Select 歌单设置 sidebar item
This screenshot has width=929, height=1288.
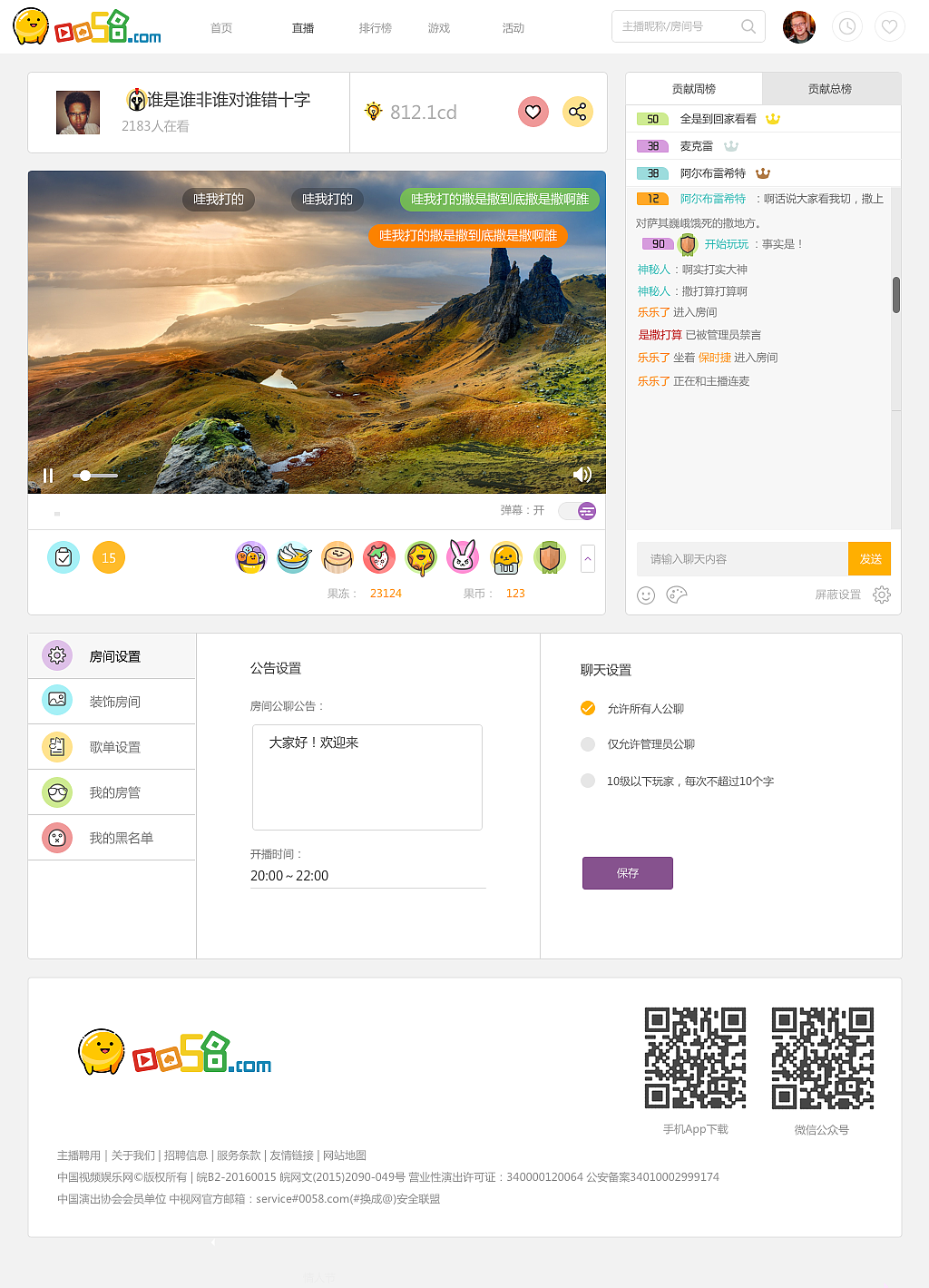(x=112, y=746)
